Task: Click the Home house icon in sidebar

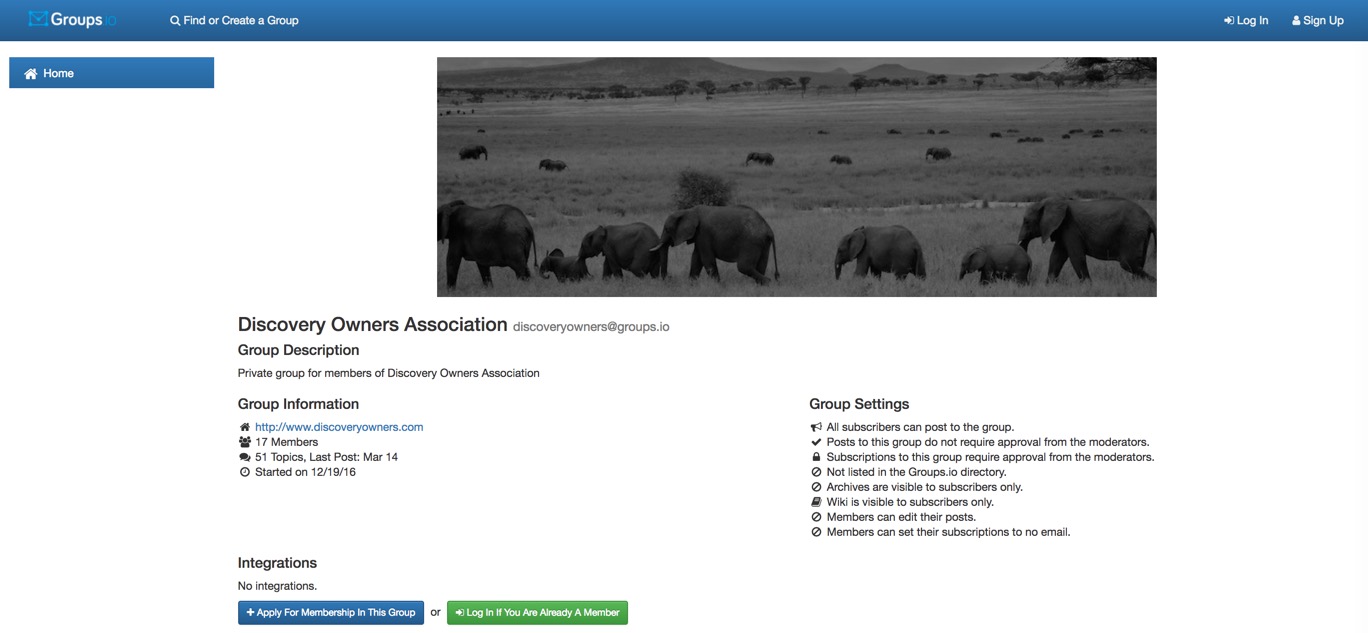Action: click(31, 73)
